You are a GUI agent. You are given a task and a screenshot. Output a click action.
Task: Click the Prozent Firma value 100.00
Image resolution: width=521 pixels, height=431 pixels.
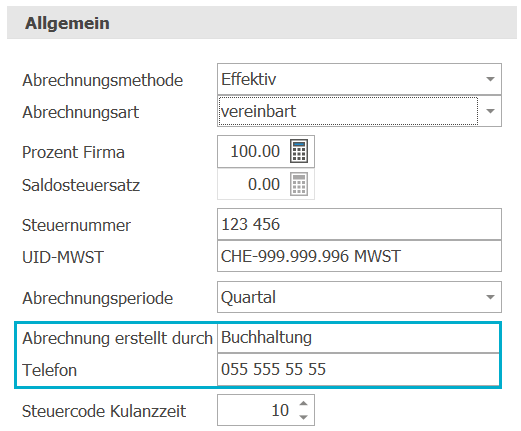coord(255,151)
